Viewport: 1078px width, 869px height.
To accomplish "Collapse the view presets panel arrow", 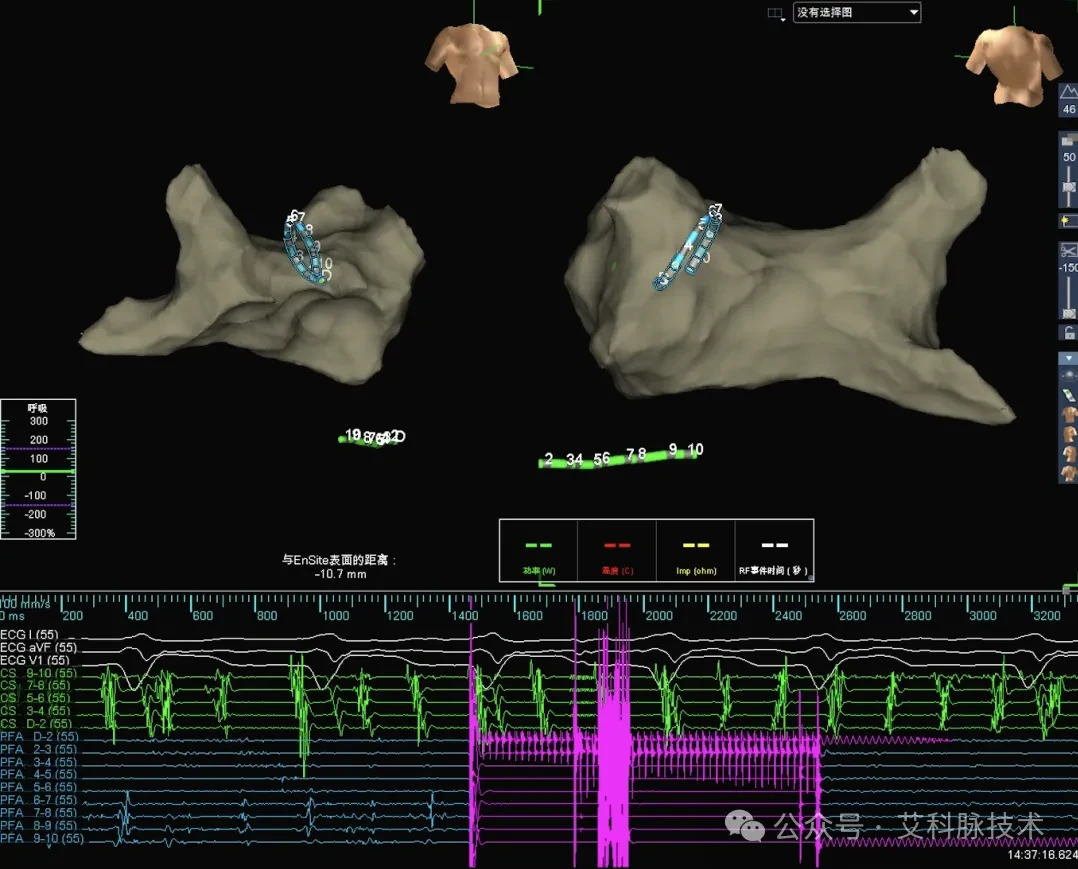I will click(x=1068, y=359).
